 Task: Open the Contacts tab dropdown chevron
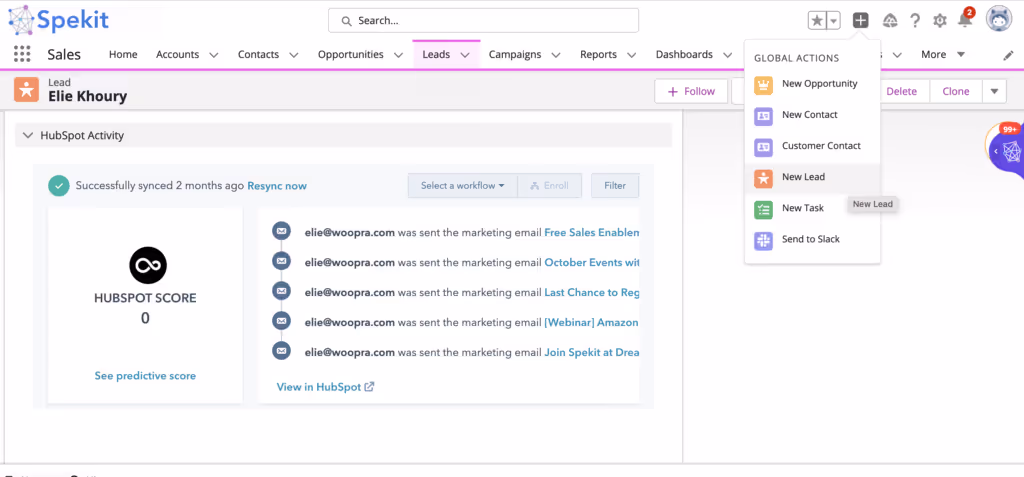click(x=293, y=56)
